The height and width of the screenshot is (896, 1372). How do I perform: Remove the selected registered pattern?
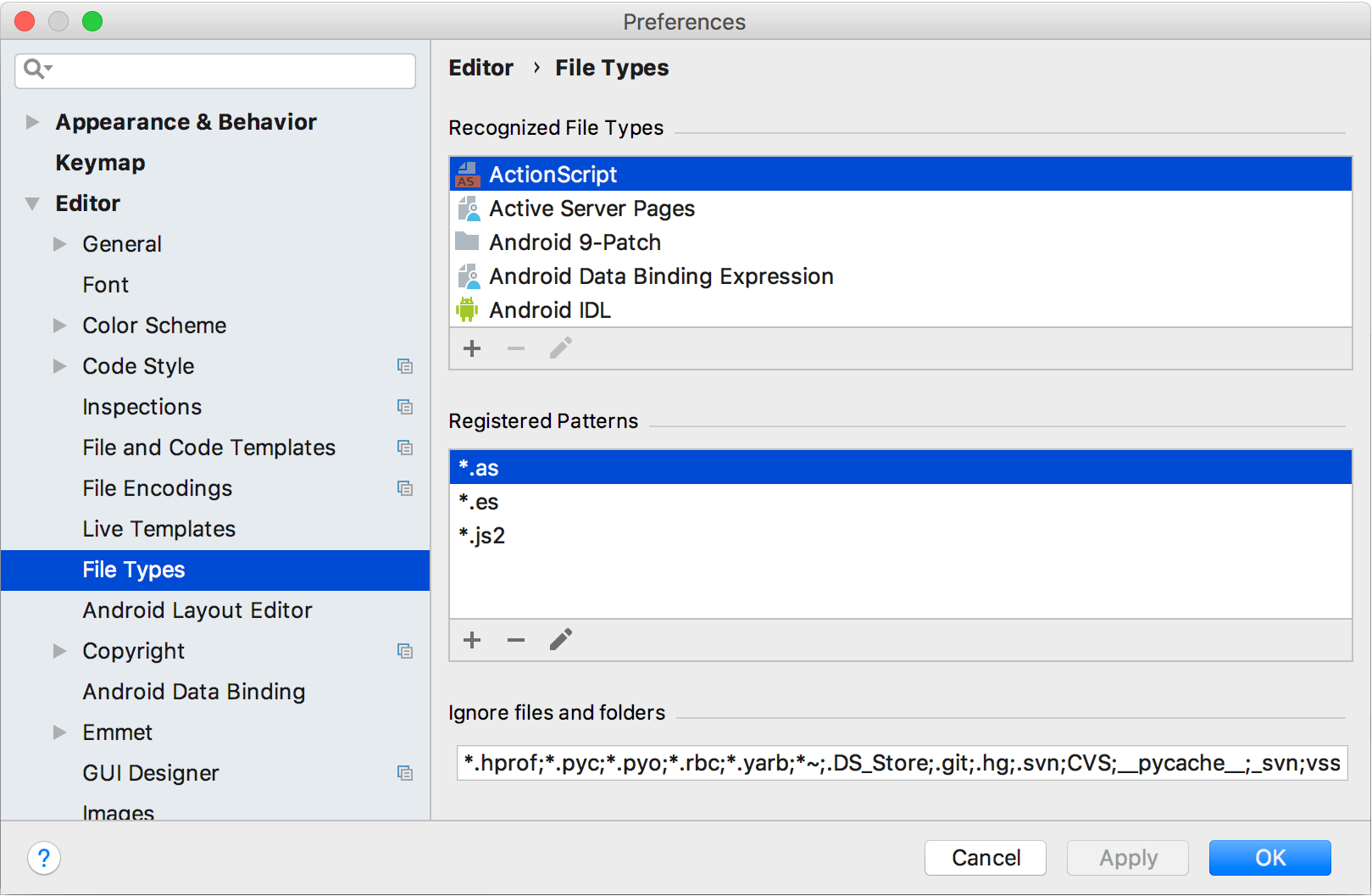pos(516,640)
